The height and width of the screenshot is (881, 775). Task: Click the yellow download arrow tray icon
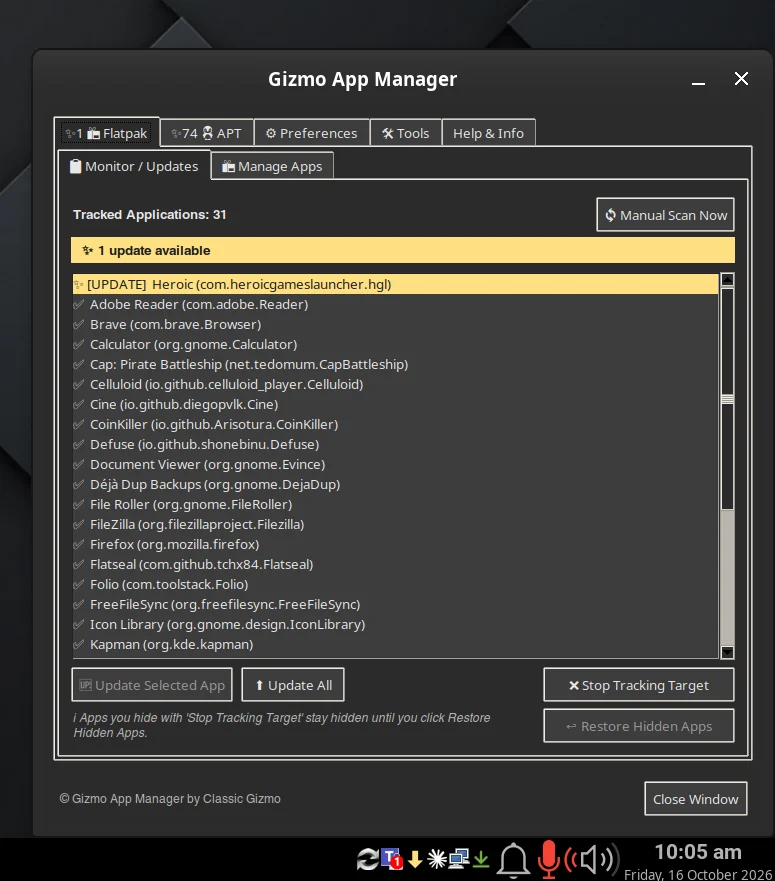coord(415,859)
